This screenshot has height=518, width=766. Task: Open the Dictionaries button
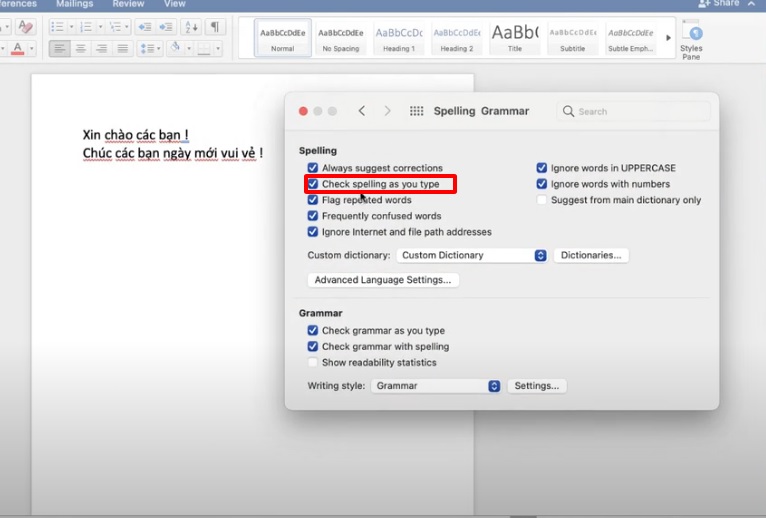coord(590,255)
